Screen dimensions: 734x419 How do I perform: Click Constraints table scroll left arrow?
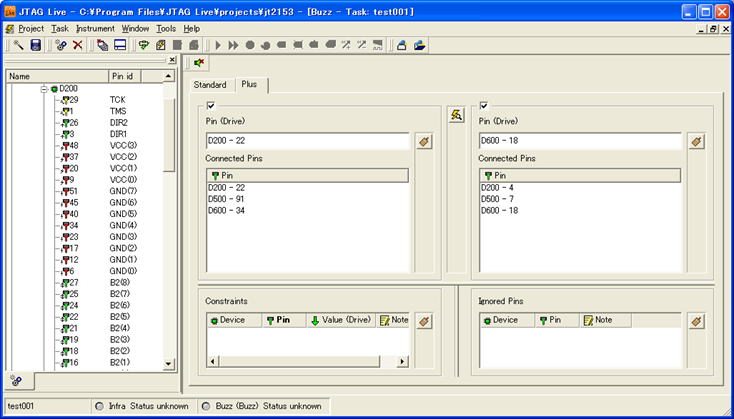coord(213,361)
